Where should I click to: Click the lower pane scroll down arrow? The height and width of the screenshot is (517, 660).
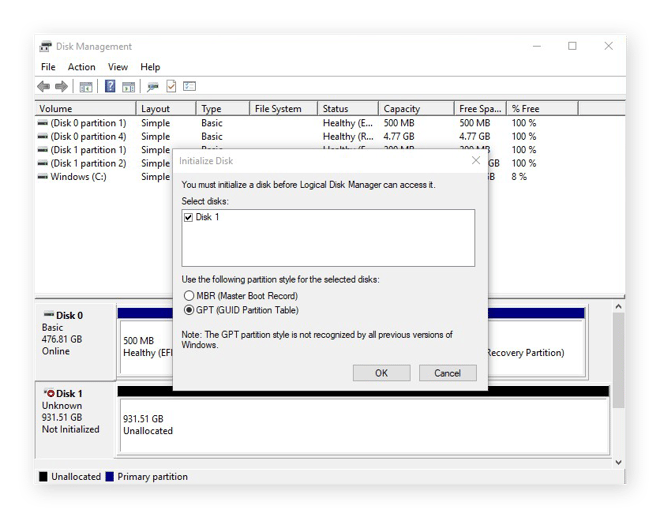pos(618,462)
